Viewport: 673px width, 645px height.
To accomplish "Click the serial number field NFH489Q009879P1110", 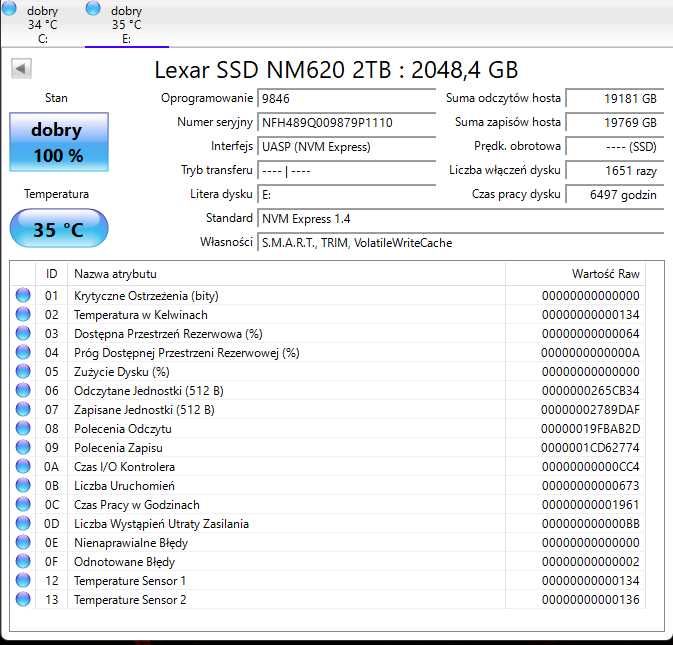I will coord(346,122).
